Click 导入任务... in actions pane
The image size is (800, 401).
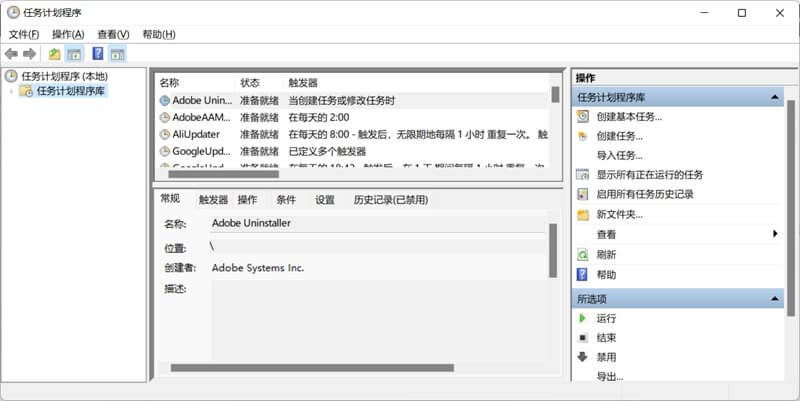pos(619,156)
